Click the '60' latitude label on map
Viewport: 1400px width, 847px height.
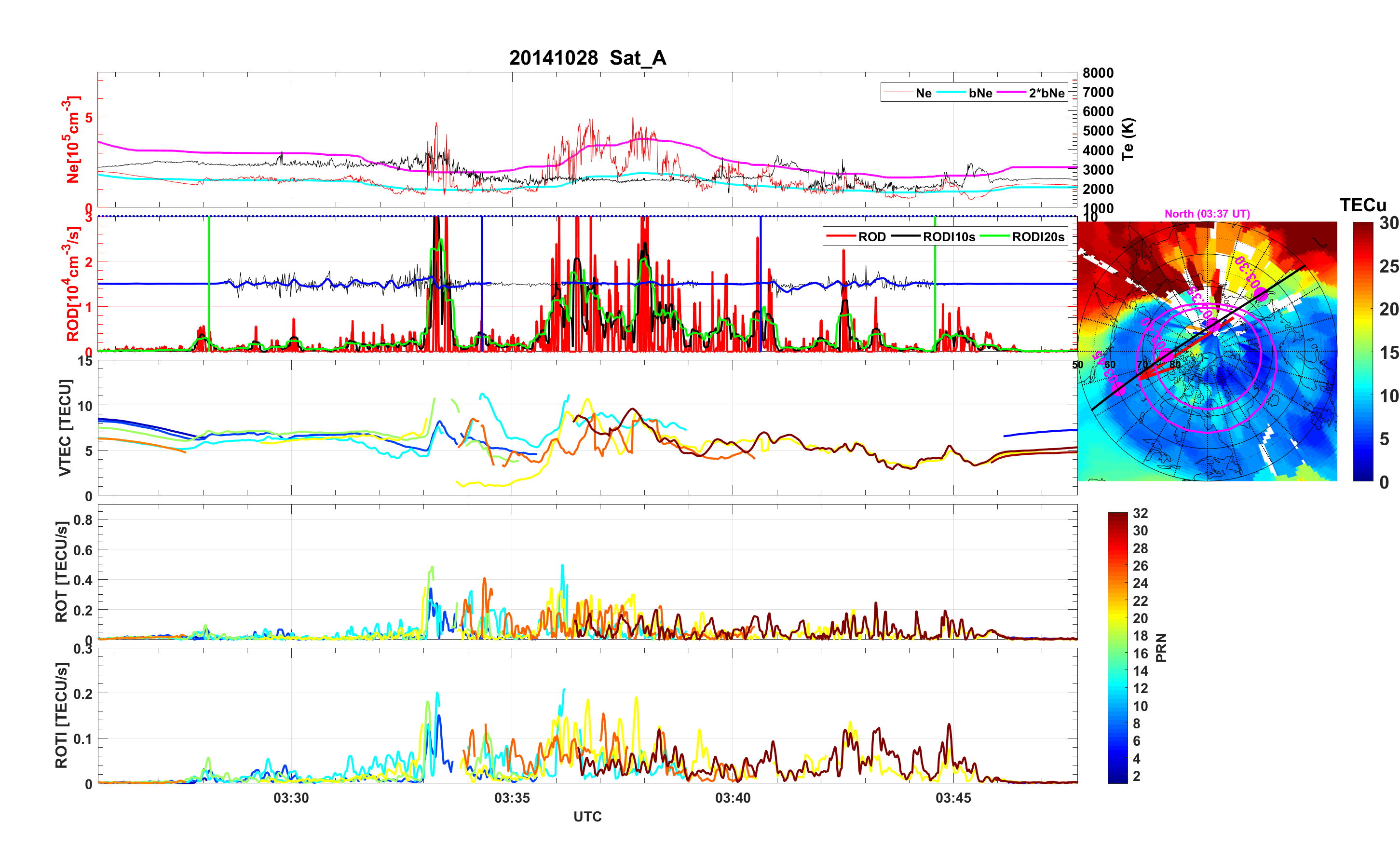1110,364
